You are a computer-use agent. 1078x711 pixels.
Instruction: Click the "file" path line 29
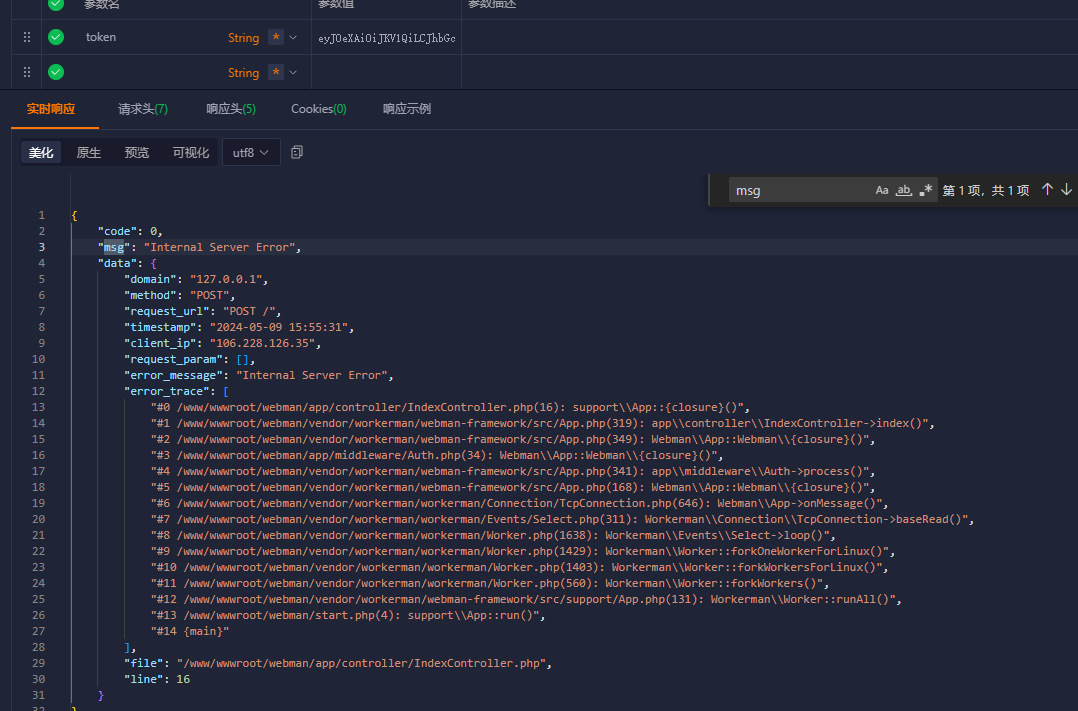click(338, 664)
